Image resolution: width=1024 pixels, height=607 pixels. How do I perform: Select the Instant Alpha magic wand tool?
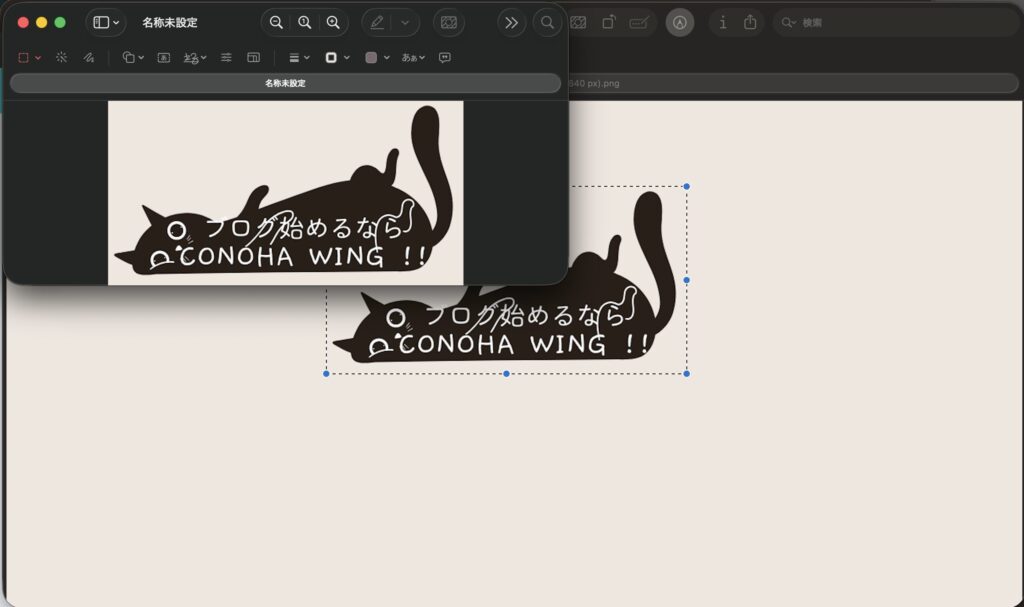(61, 58)
